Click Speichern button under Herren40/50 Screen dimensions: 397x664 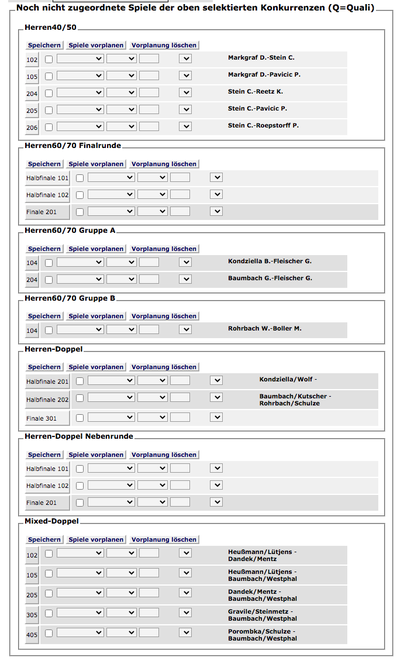coord(44,45)
